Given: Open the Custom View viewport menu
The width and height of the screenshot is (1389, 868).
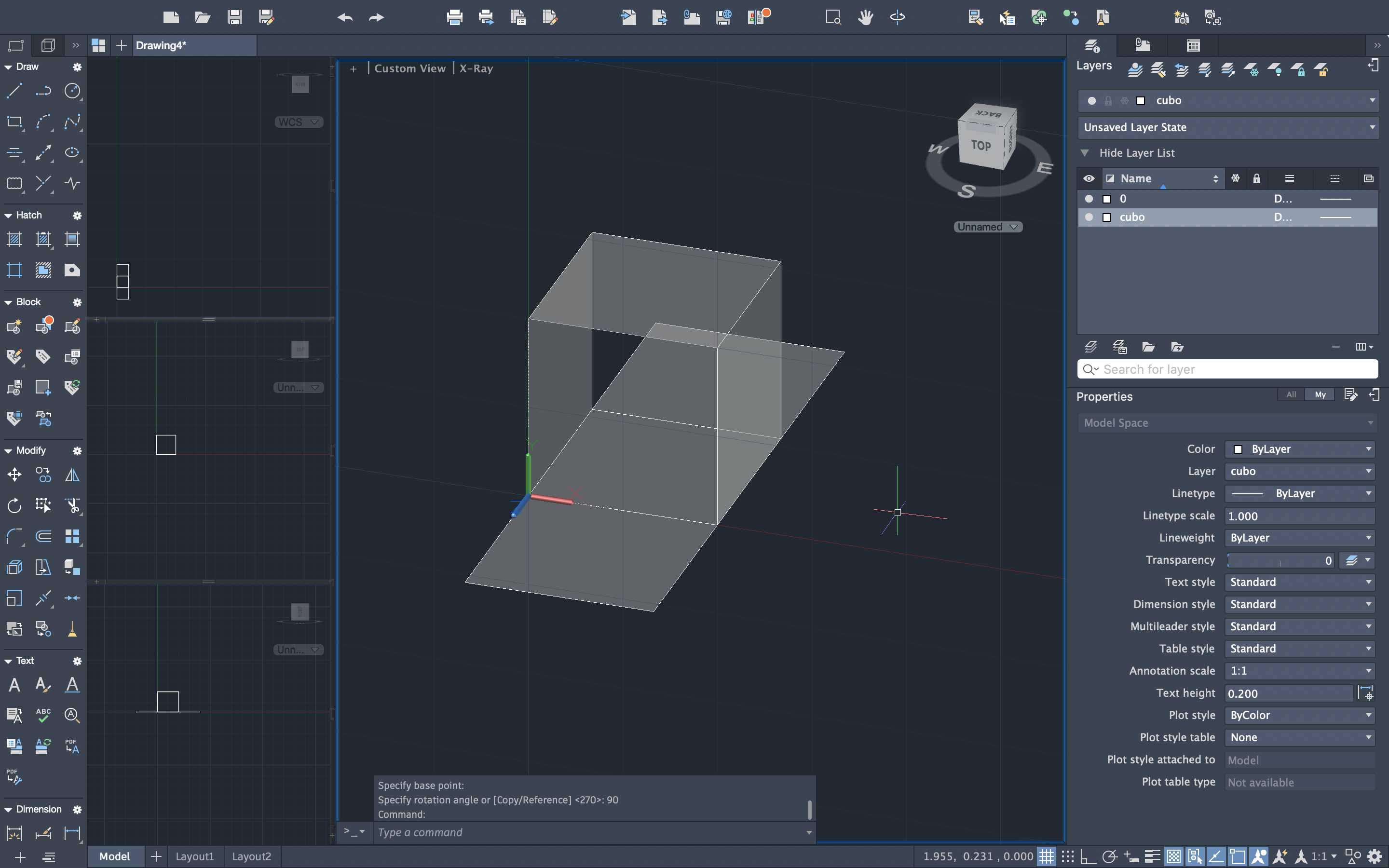Looking at the screenshot, I should 410,68.
